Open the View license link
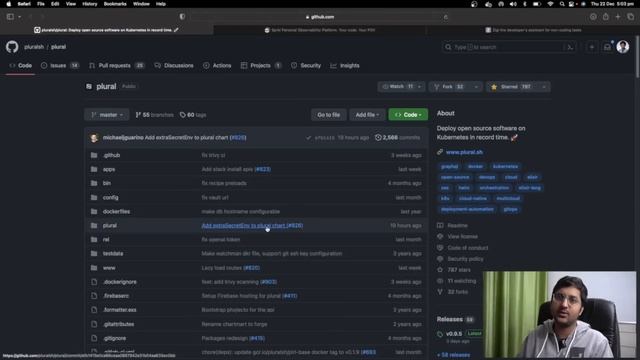The image size is (640, 360). (x=462, y=236)
